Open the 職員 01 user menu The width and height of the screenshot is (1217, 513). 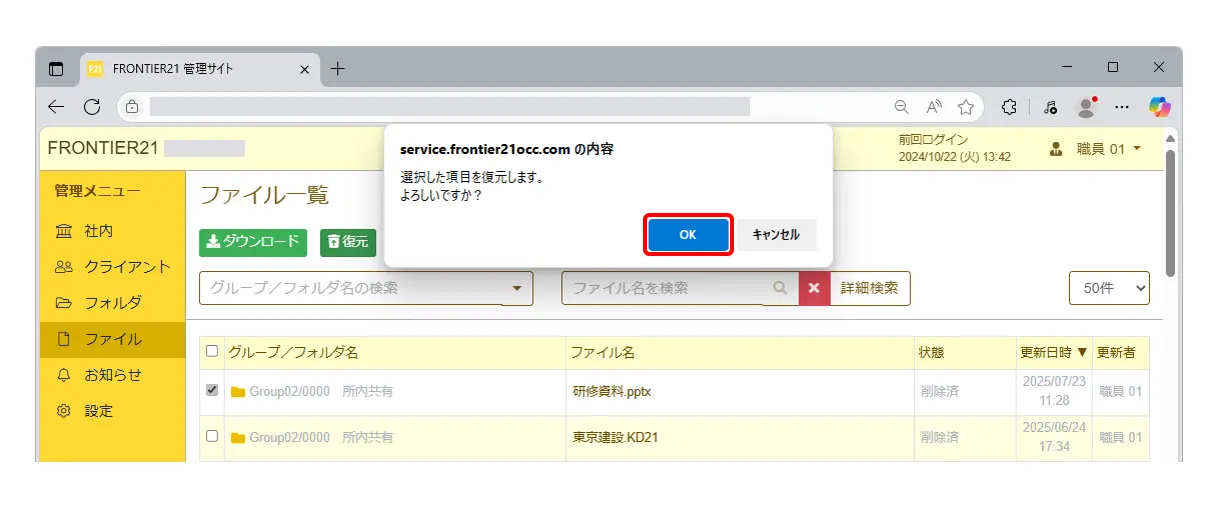pyautogui.click(x=1095, y=149)
